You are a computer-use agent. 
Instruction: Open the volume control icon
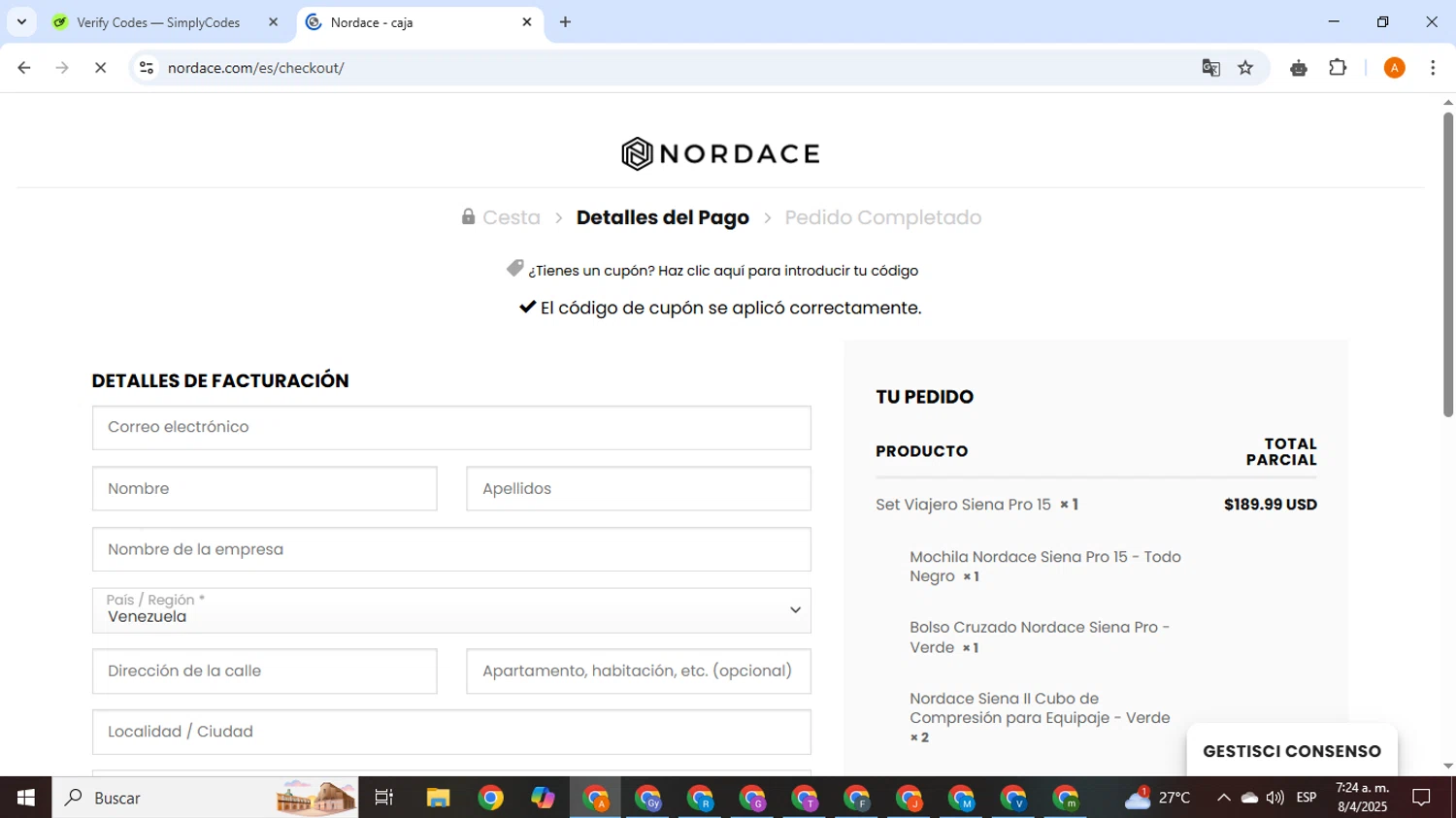click(1274, 798)
